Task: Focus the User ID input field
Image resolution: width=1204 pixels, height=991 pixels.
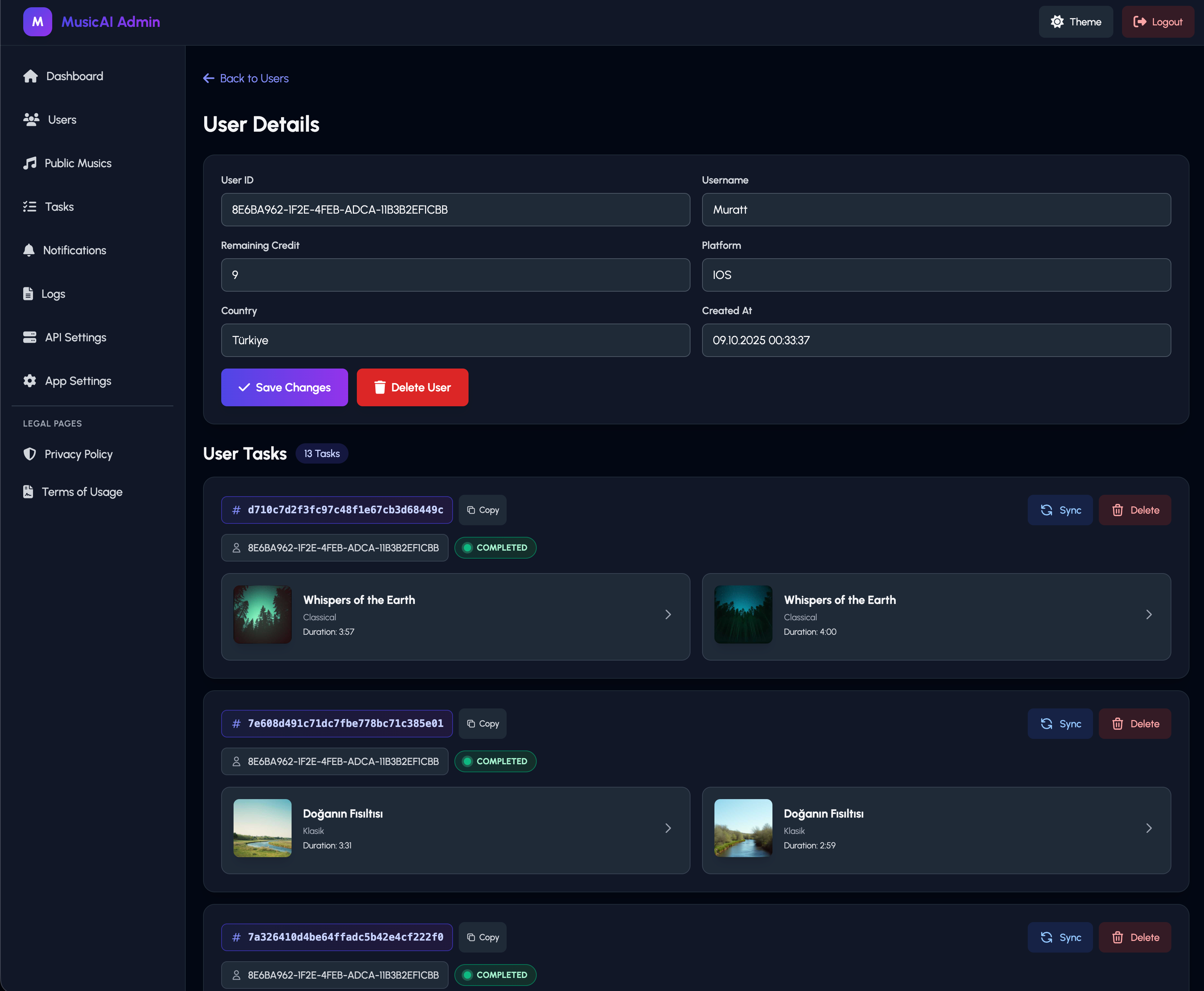Action: (x=455, y=210)
